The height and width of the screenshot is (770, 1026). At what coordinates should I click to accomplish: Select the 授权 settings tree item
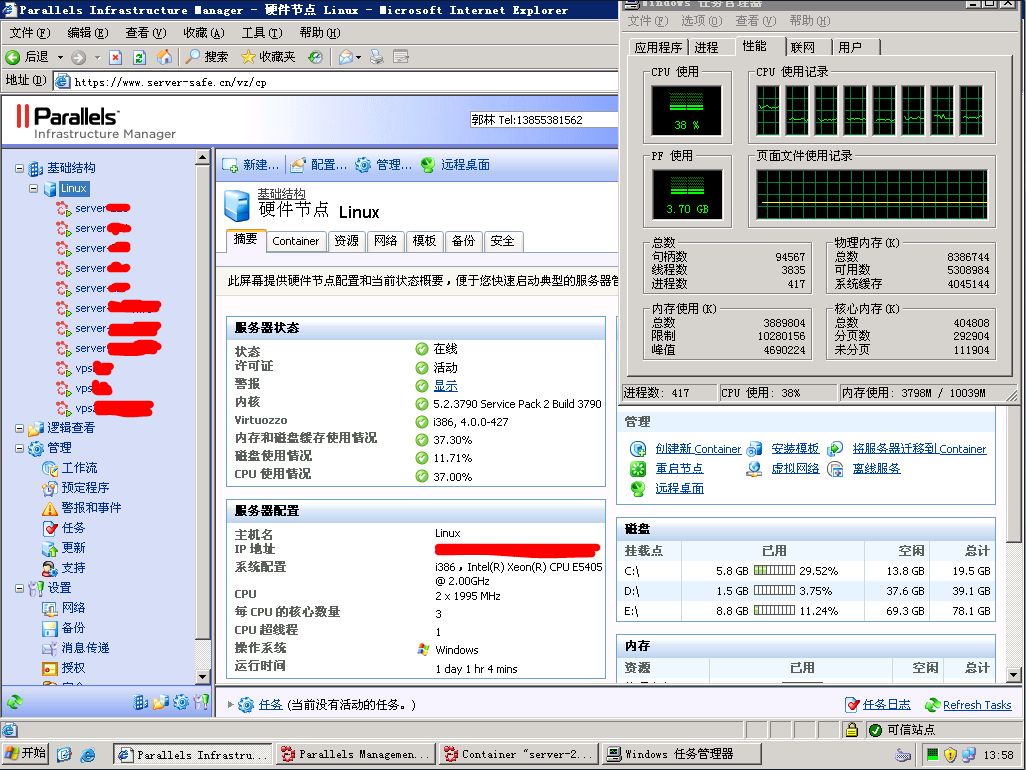pyautogui.click(x=73, y=668)
